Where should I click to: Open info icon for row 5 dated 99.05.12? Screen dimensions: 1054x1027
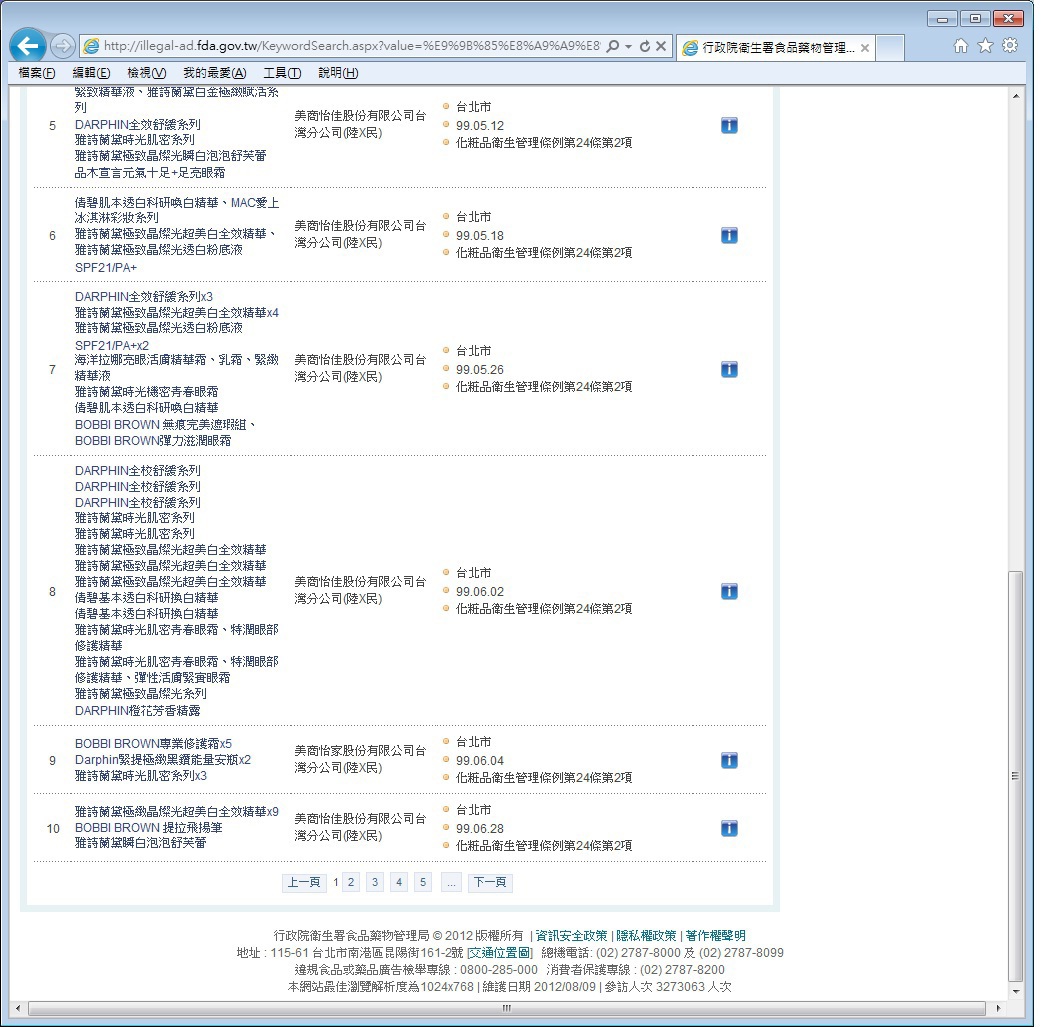729,125
